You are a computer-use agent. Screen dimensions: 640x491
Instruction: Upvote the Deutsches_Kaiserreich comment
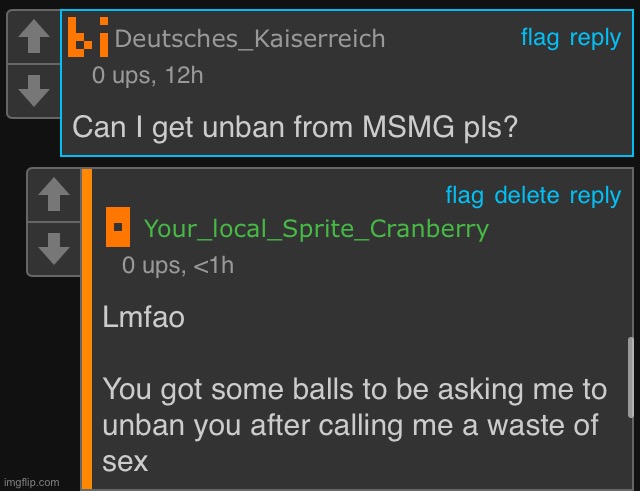[34, 37]
